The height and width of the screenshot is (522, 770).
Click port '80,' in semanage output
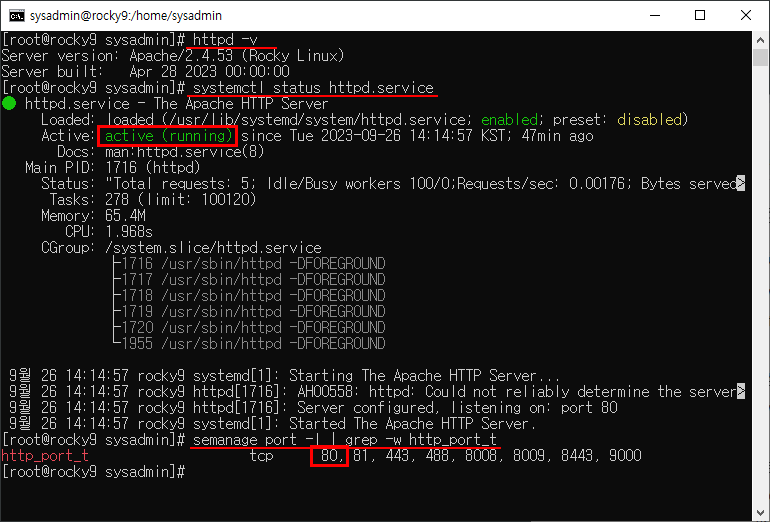click(330, 456)
